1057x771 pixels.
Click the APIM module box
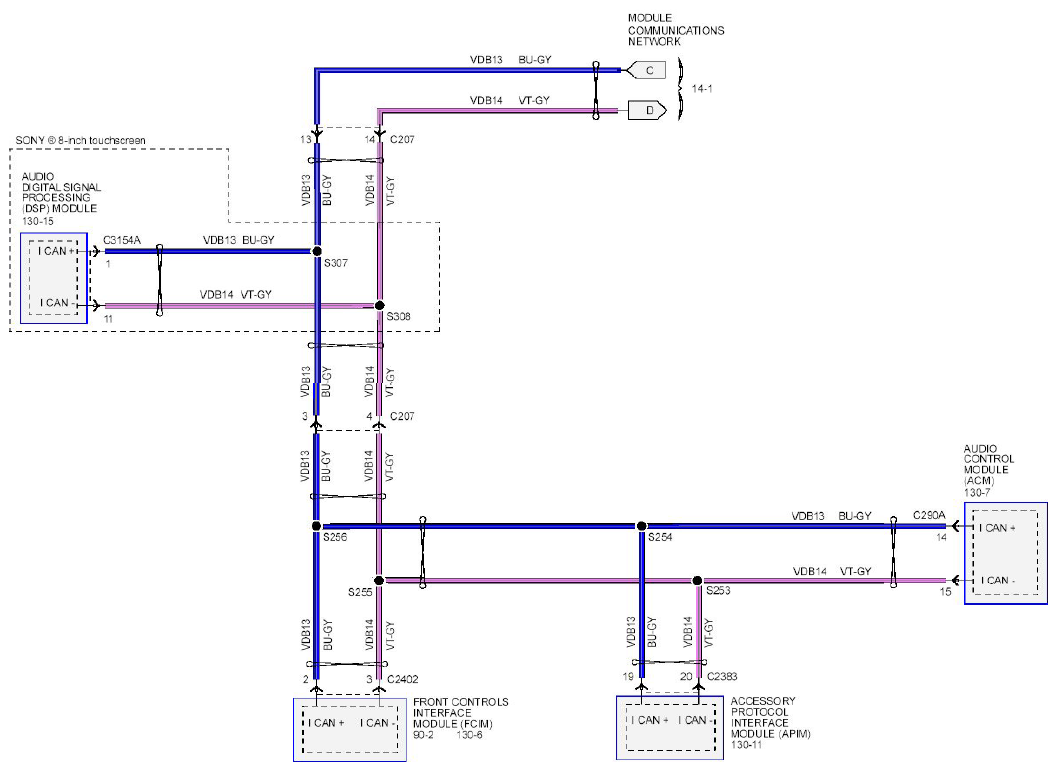pos(670,728)
